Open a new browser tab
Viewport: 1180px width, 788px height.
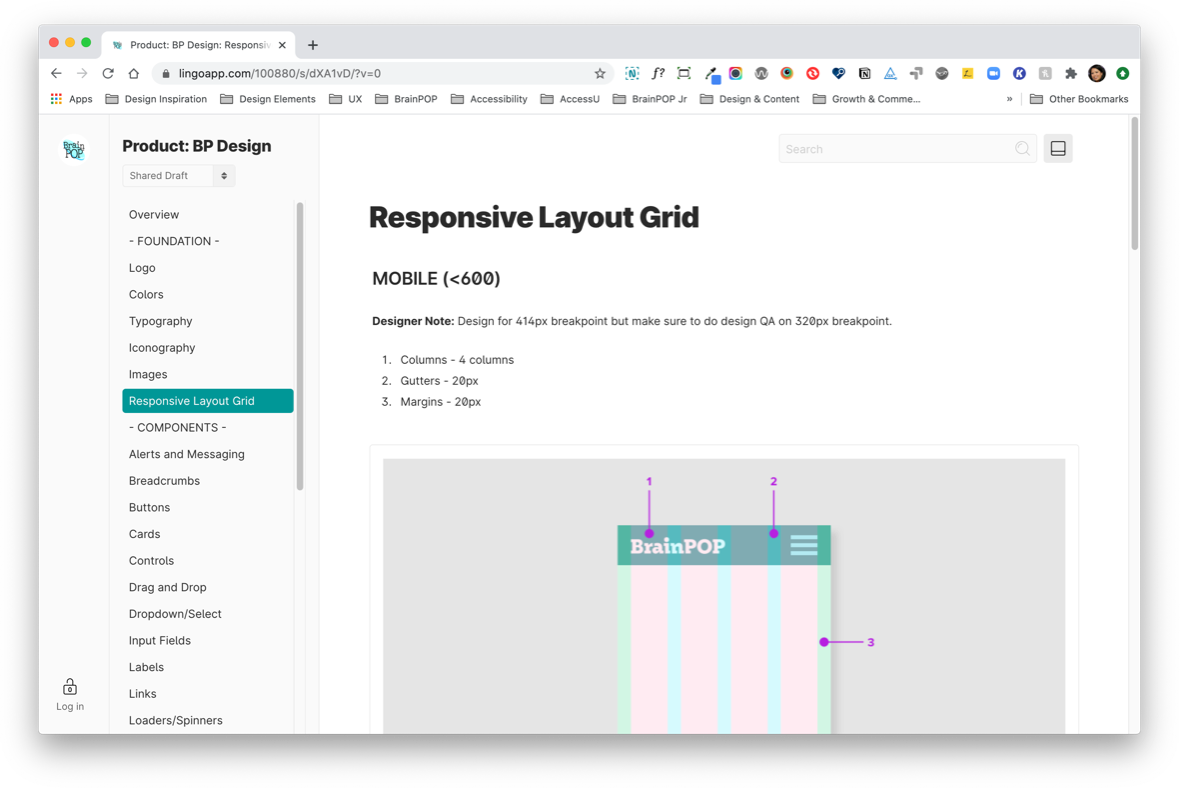[312, 45]
